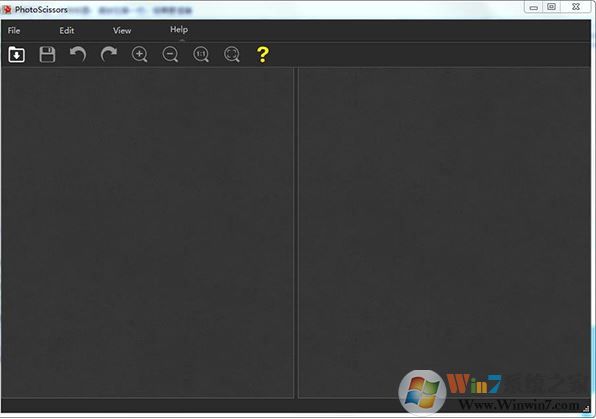Open the Edit menu
This screenshot has width=596, height=419.
coord(67,30)
